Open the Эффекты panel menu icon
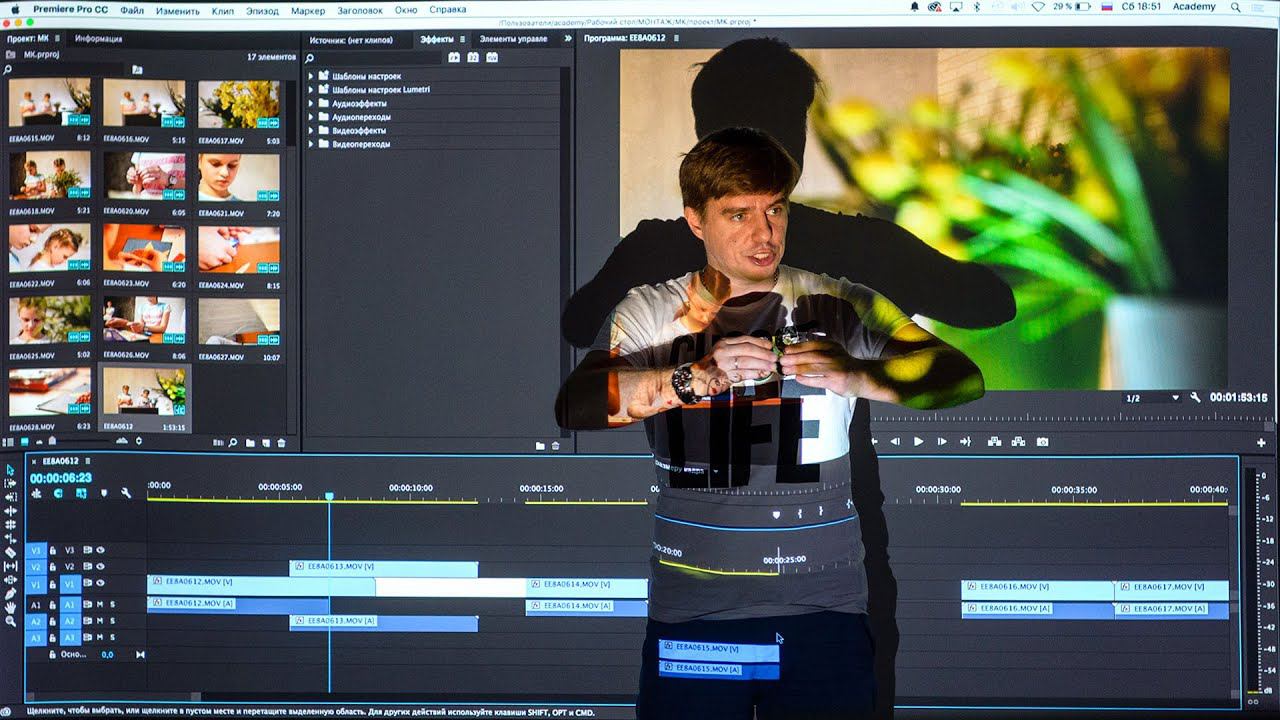The height and width of the screenshot is (720, 1280). point(460,39)
